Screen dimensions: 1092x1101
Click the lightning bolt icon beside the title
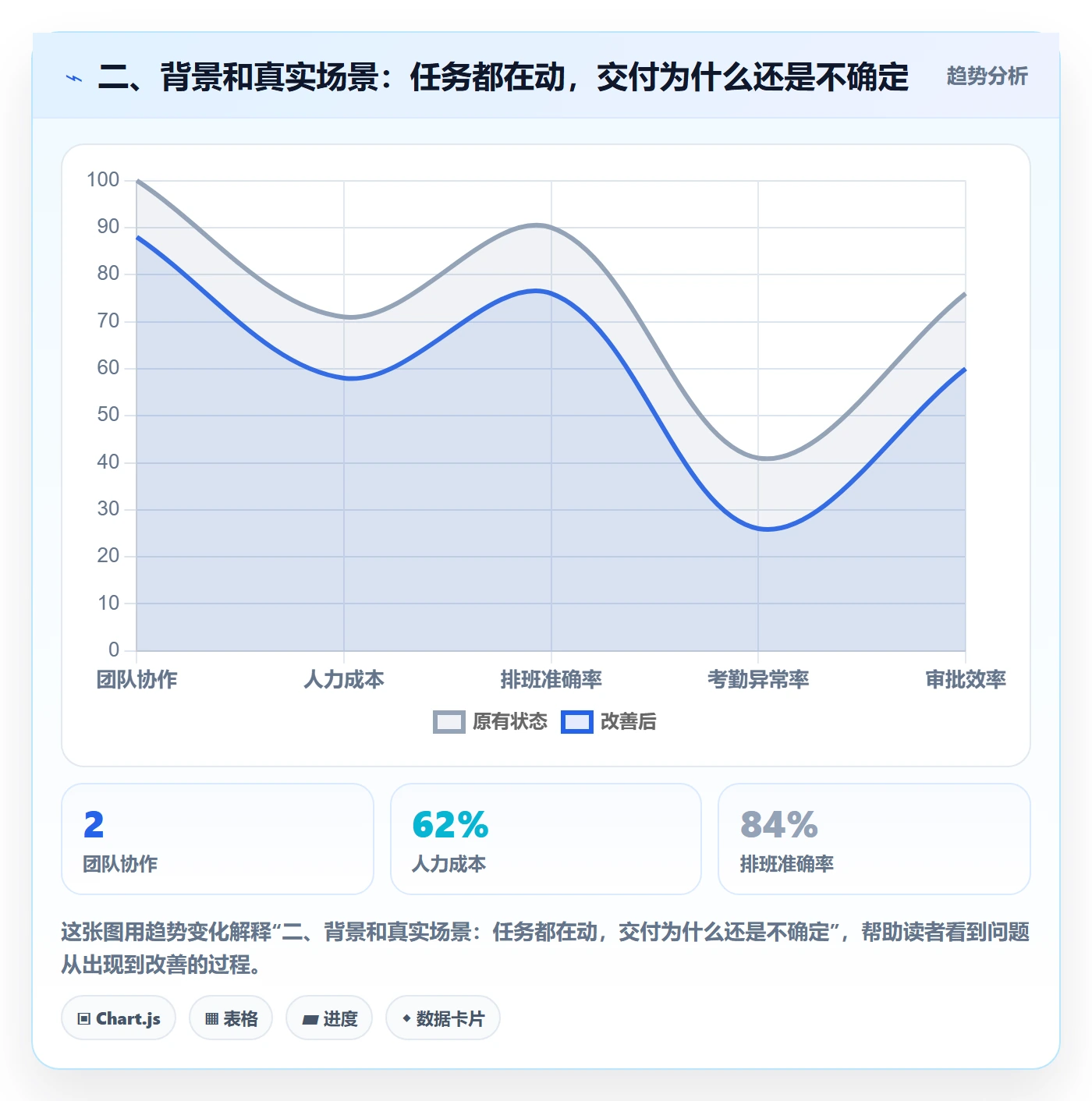[x=74, y=78]
